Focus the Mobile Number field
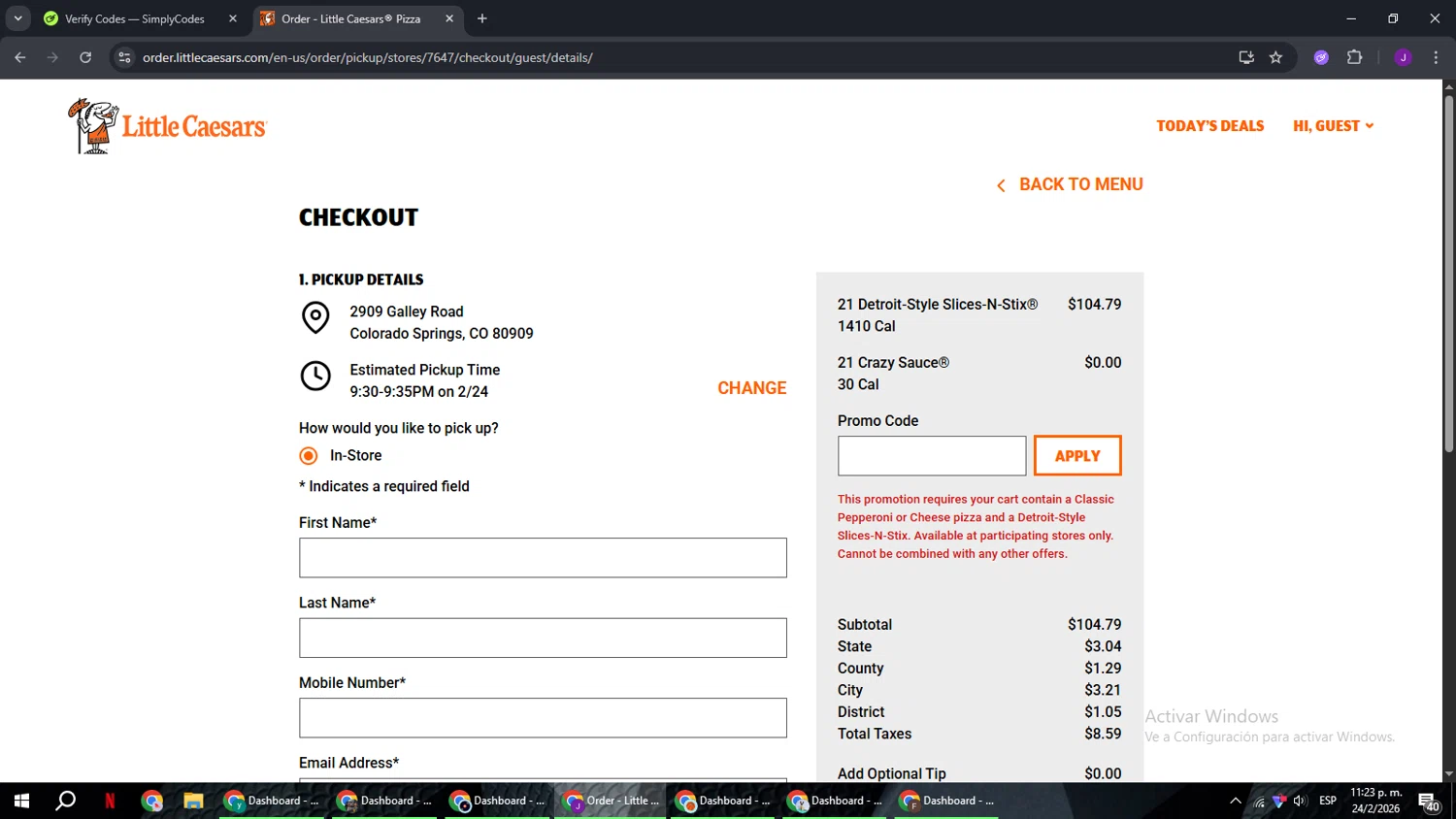1456x819 pixels. click(x=543, y=718)
